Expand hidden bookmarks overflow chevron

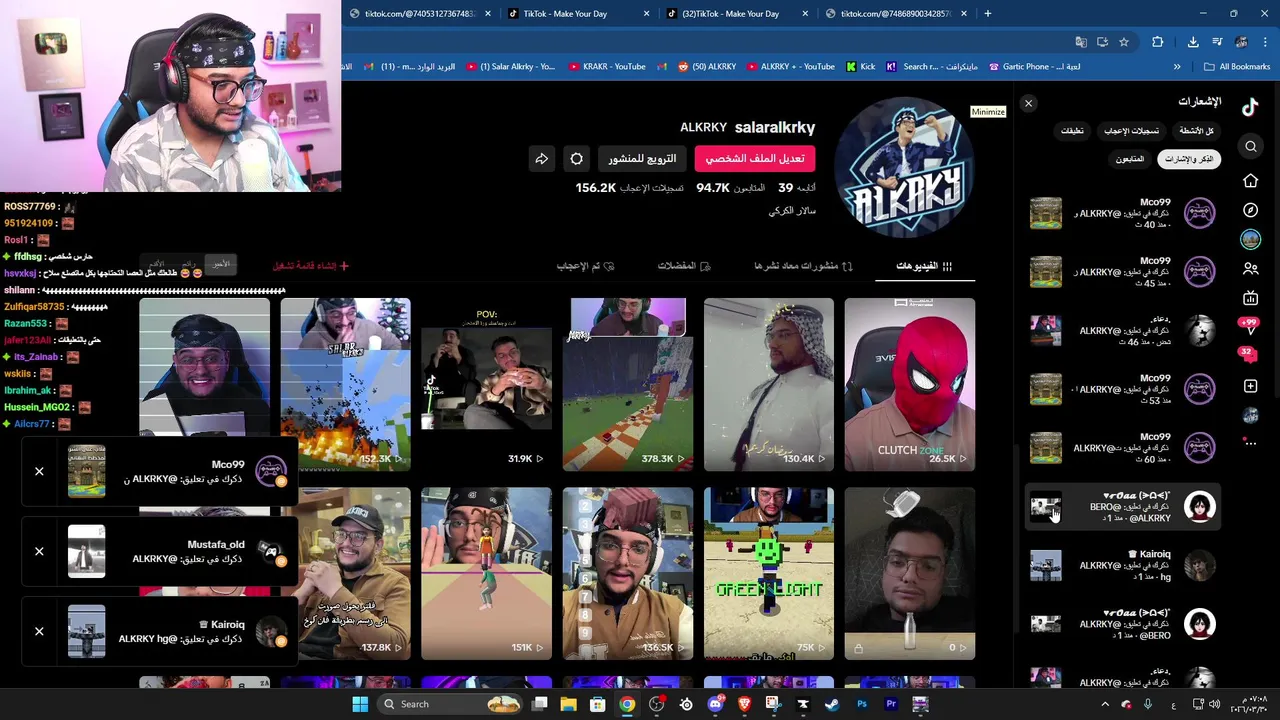pos(1177,67)
